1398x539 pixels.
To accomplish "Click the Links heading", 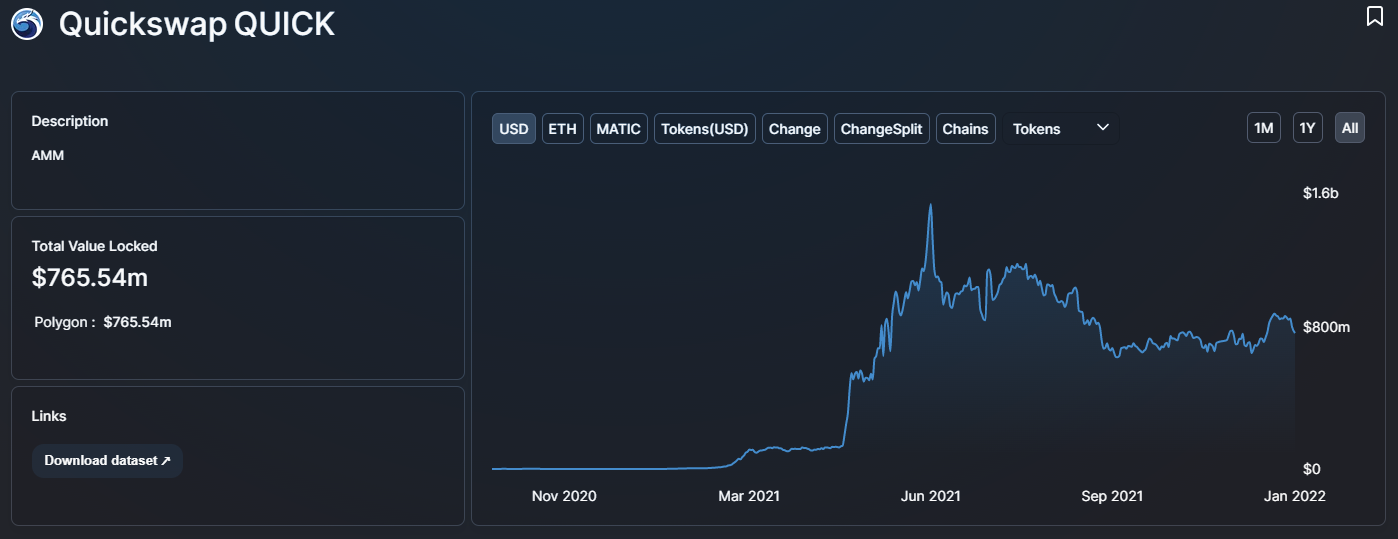I will (x=49, y=416).
